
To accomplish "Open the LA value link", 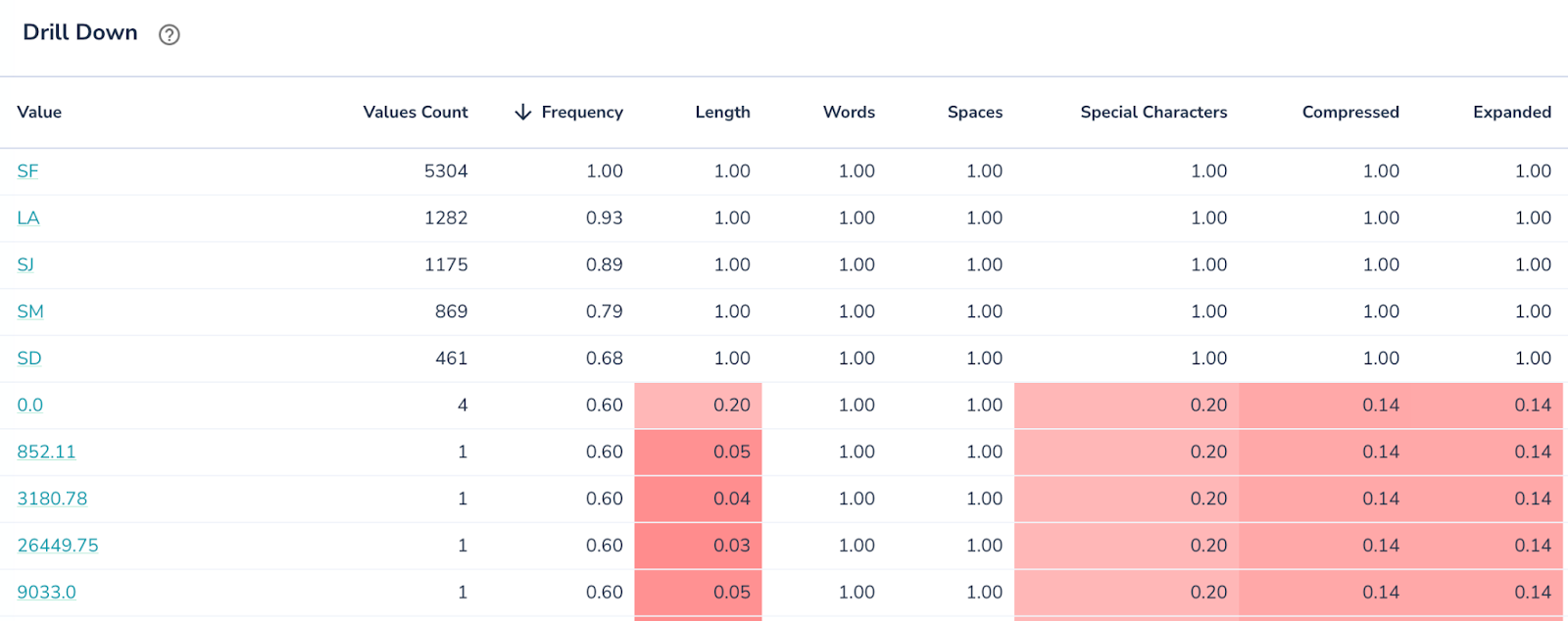I will 28,218.
